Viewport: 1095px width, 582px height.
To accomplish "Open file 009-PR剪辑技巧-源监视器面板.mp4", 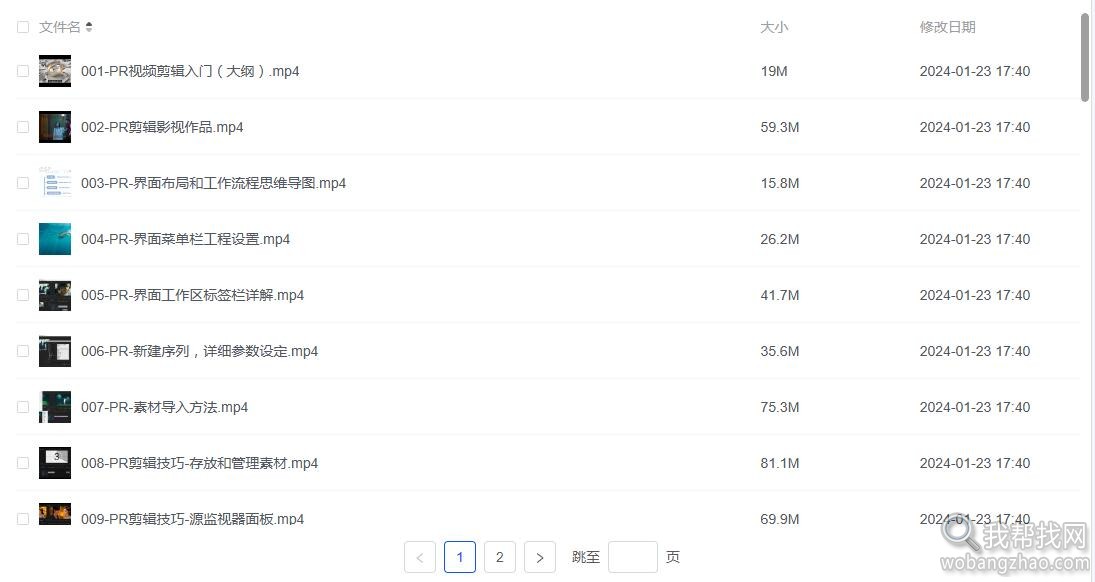I will coord(192,519).
